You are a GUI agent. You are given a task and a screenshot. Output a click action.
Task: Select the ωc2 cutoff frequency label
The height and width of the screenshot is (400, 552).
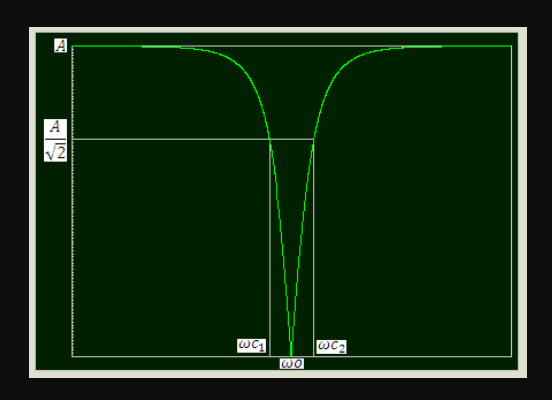tap(331, 346)
